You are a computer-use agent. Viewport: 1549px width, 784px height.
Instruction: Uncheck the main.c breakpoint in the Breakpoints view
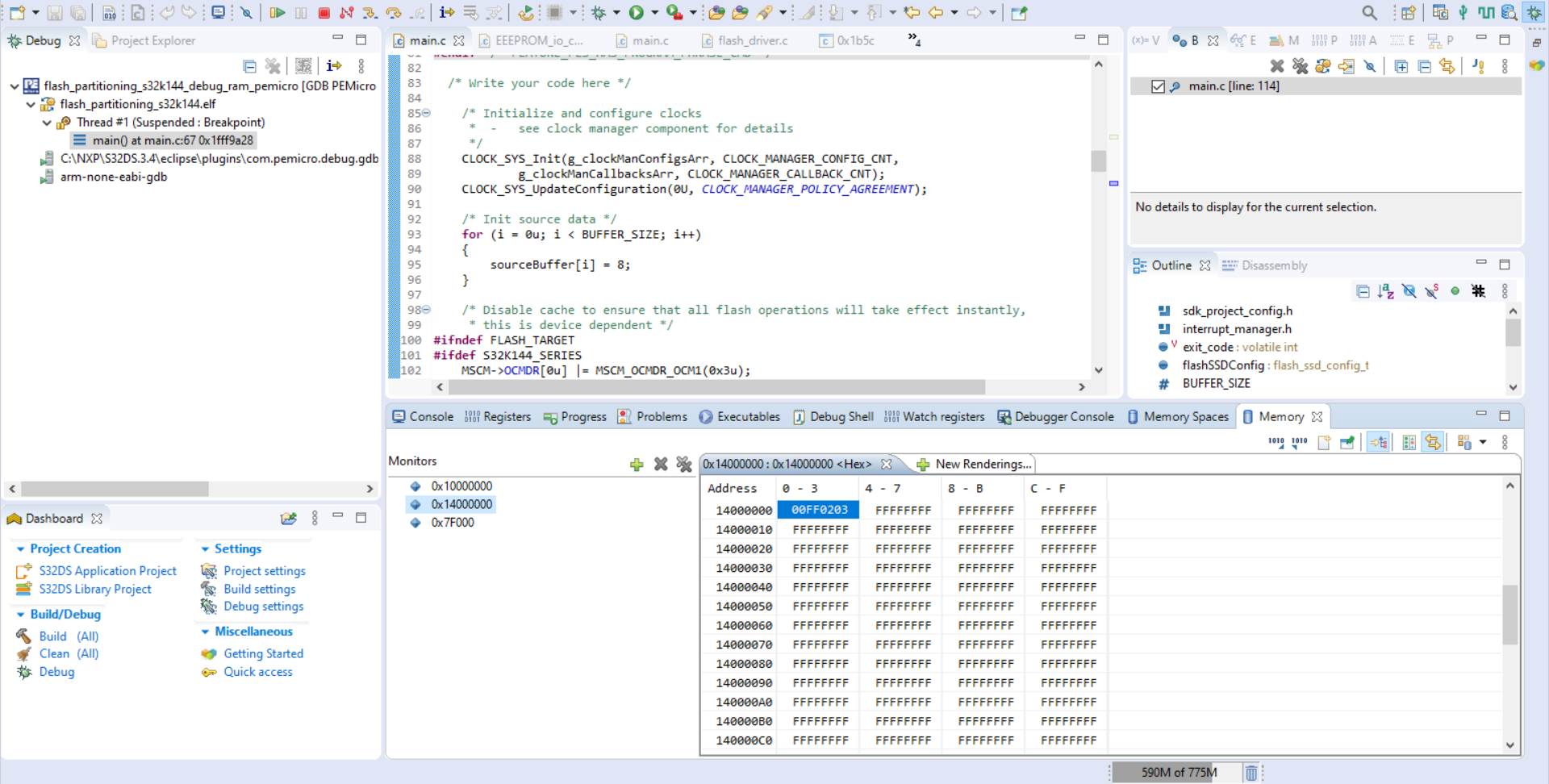(x=1159, y=86)
